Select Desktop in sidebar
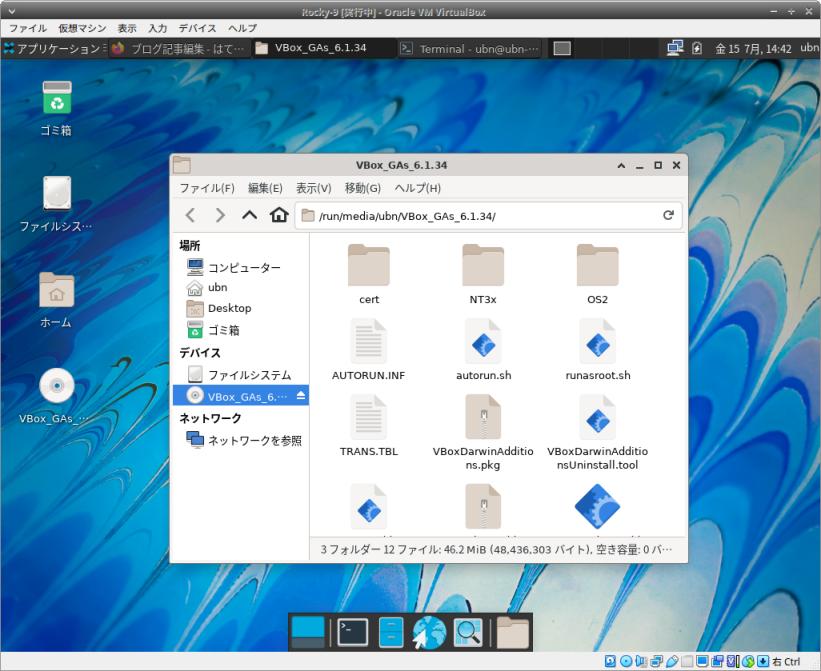This screenshot has height=671, width=821. (241, 308)
